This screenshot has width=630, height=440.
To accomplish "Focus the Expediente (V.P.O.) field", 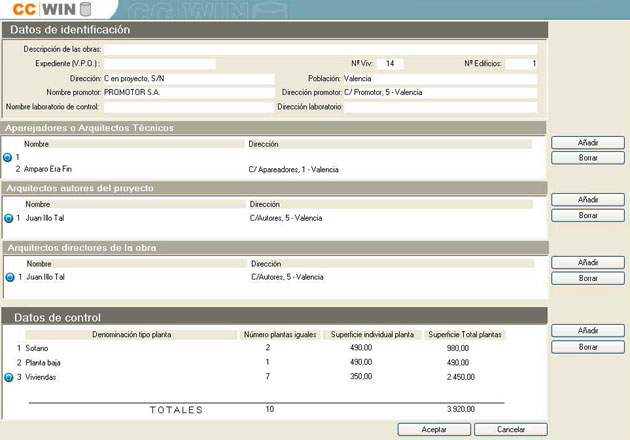I will [160, 63].
